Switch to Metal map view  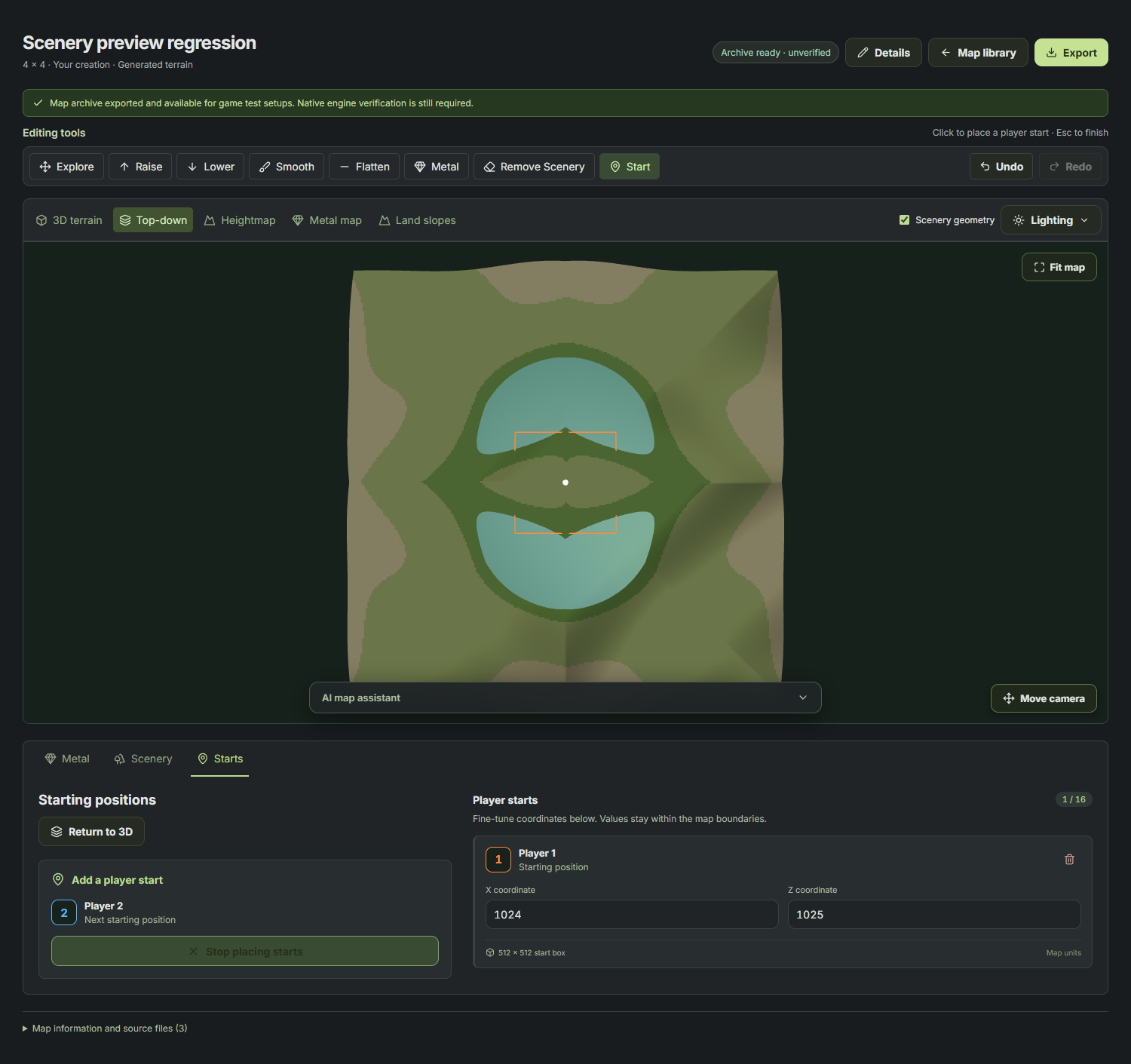coord(327,220)
